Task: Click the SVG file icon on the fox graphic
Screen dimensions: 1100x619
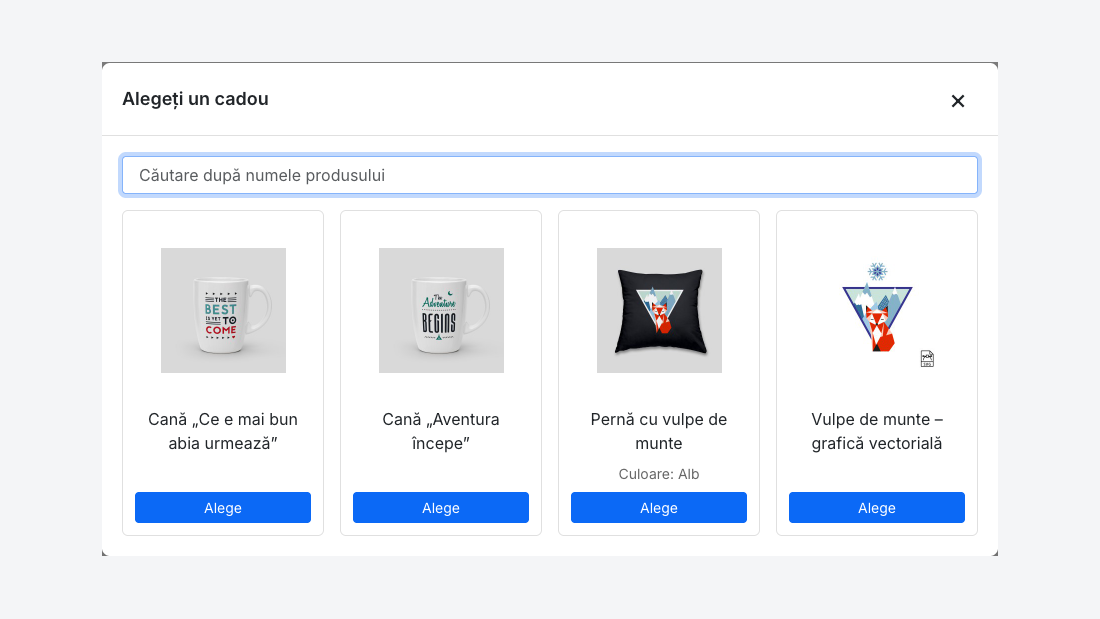Action: coord(927,359)
